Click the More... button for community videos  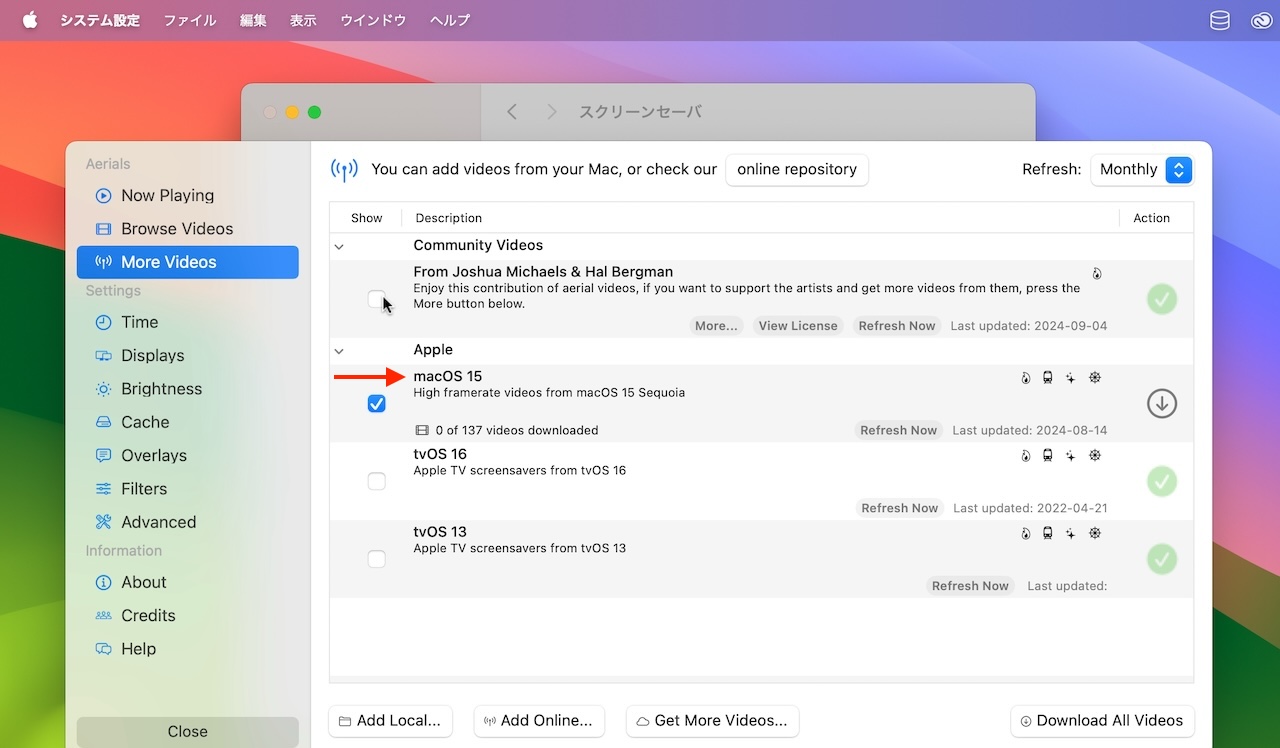click(716, 326)
